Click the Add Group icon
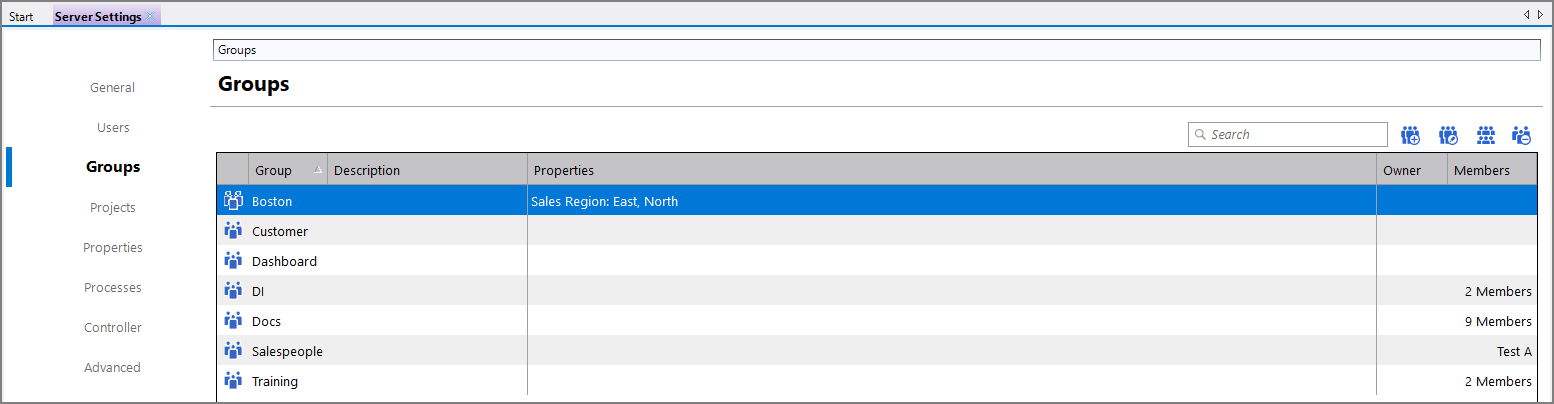The height and width of the screenshot is (404, 1554). click(x=1411, y=135)
